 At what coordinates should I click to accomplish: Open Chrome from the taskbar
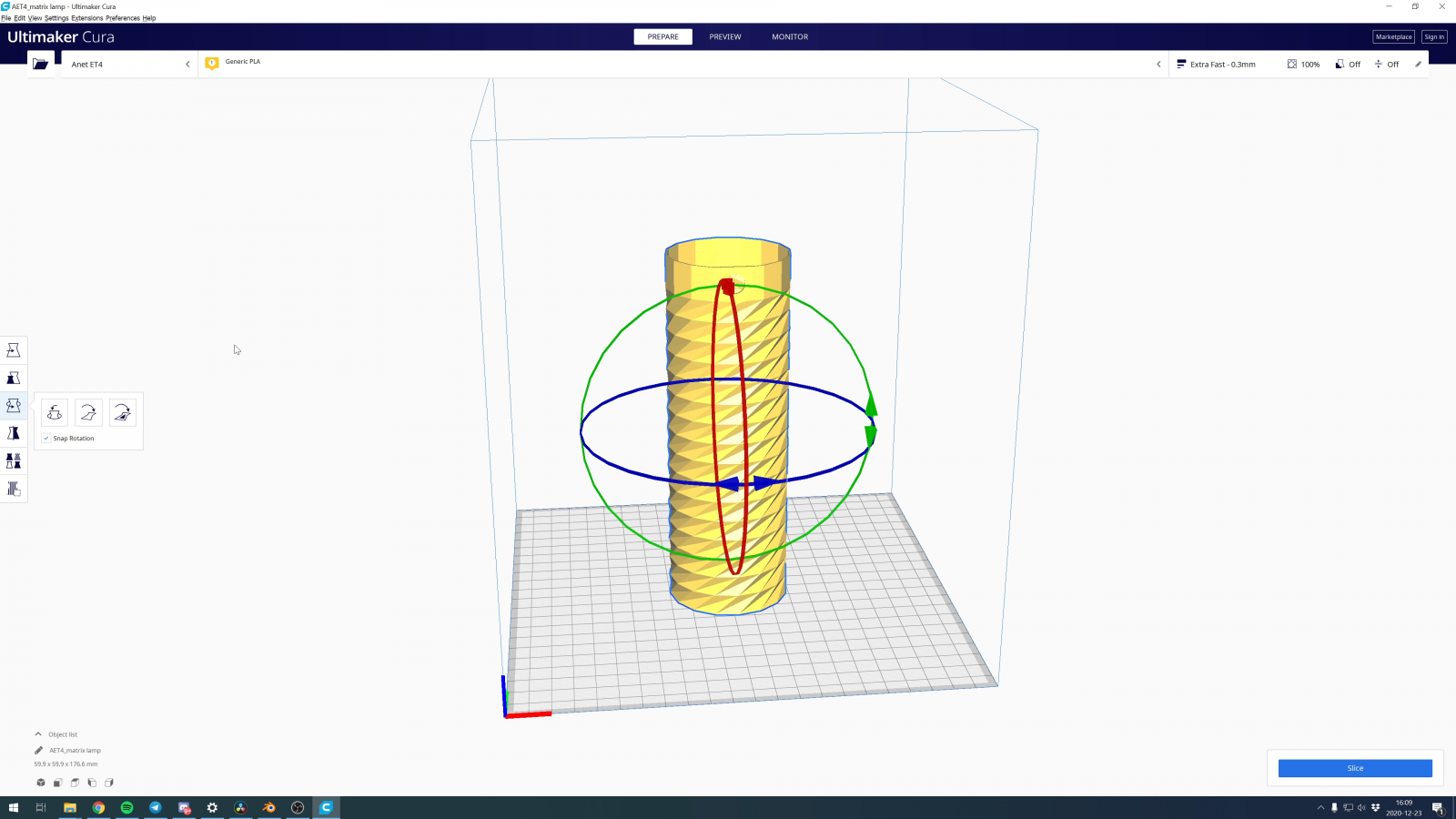click(98, 807)
